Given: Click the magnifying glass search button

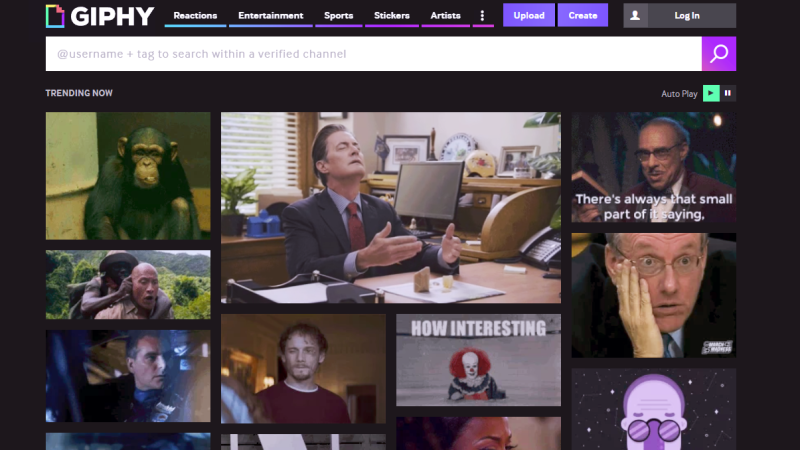Looking at the screenshot, I should (x=719, y=54).
